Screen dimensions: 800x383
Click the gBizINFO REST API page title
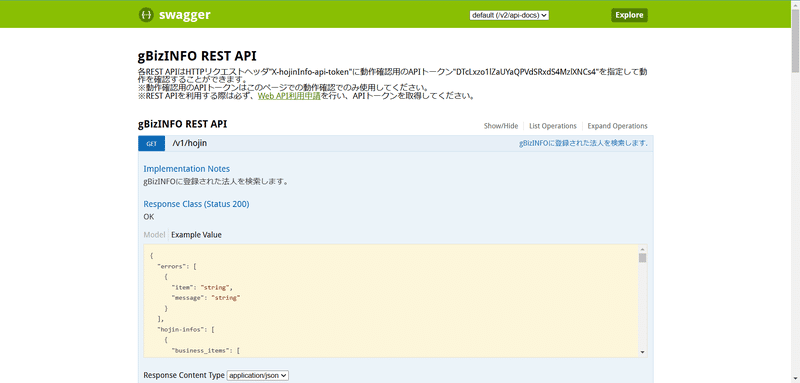(197, 56)
